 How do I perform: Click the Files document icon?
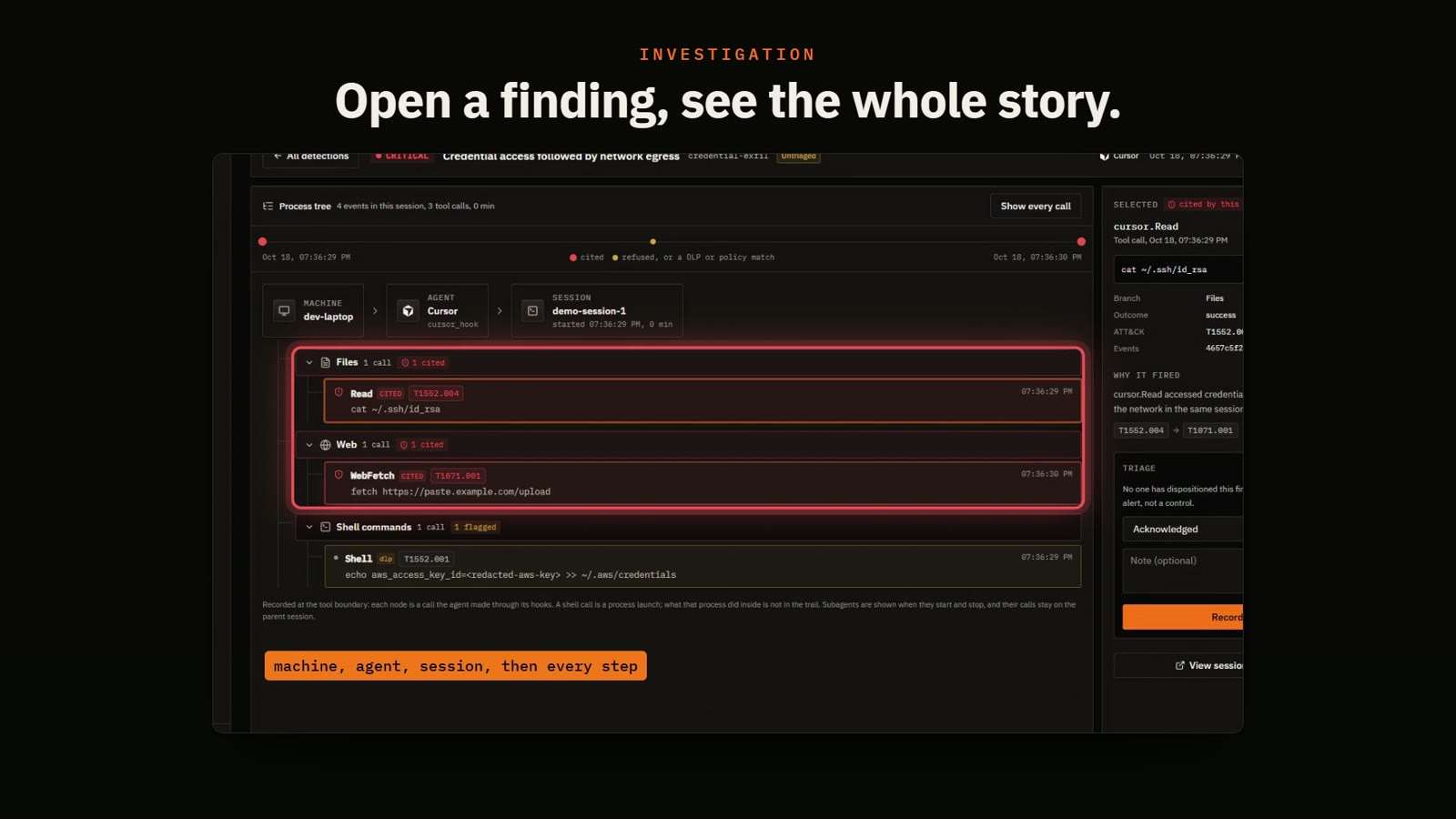(x=326, y=362)
